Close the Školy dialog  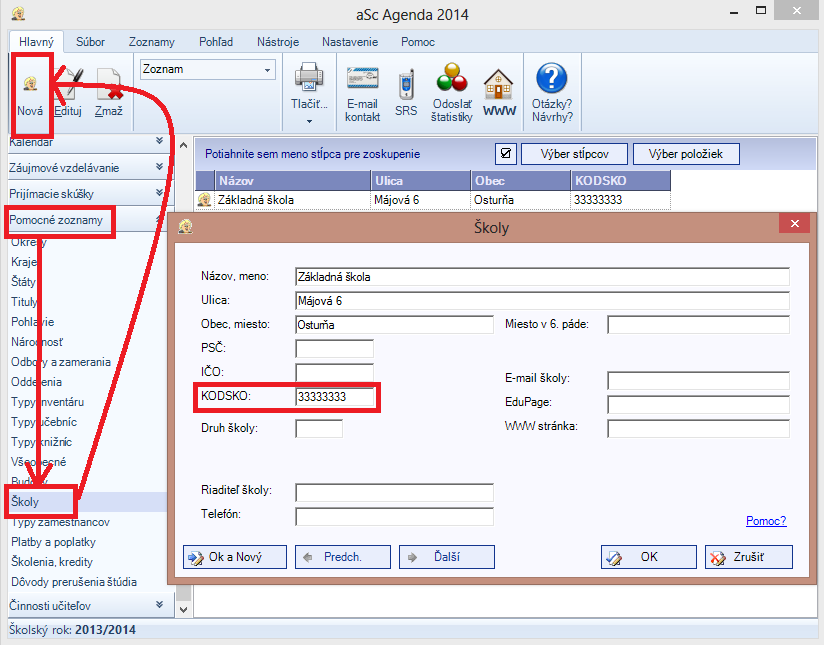(x=795, y=224)
